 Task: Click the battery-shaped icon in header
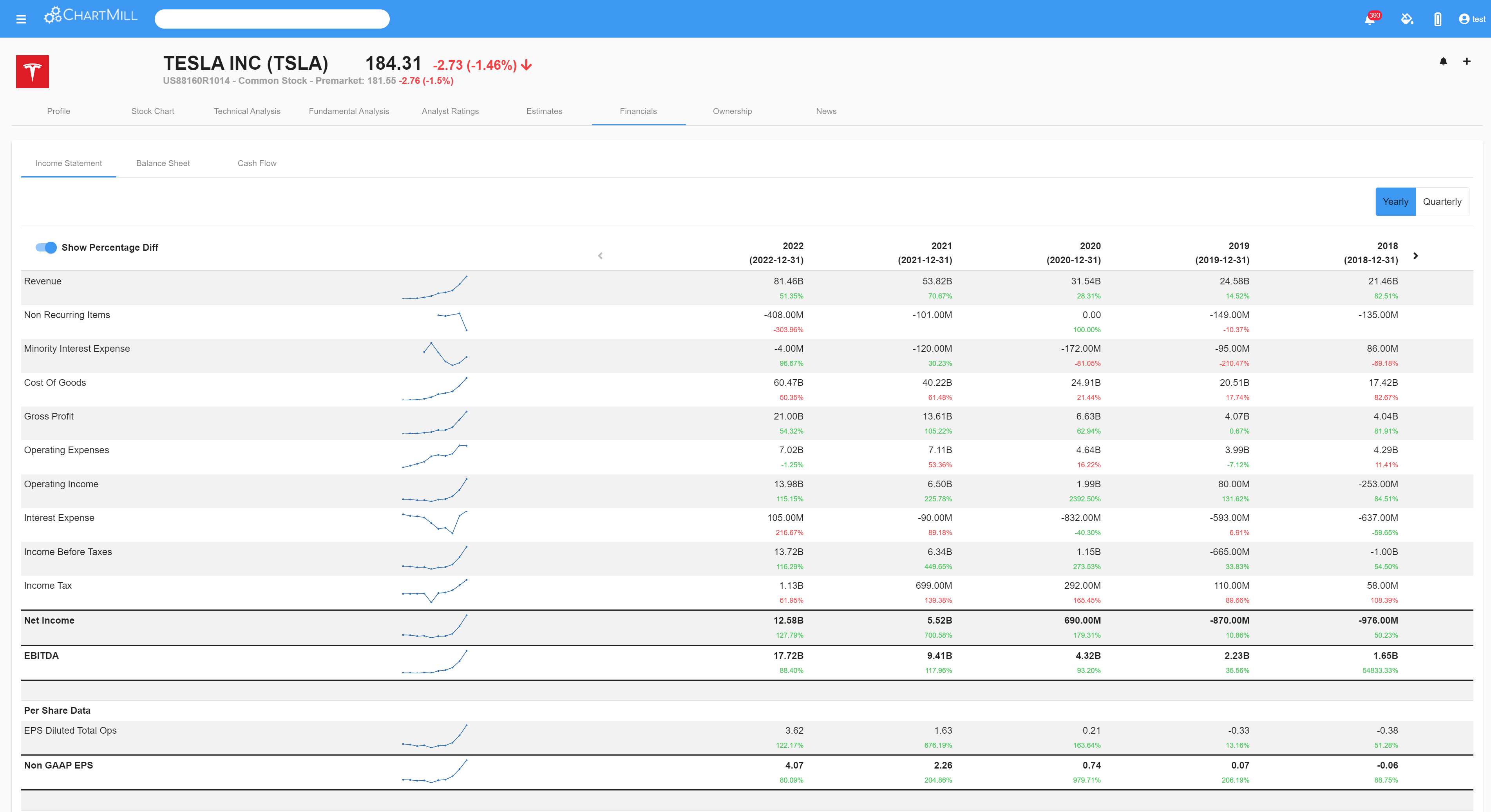1438,19
